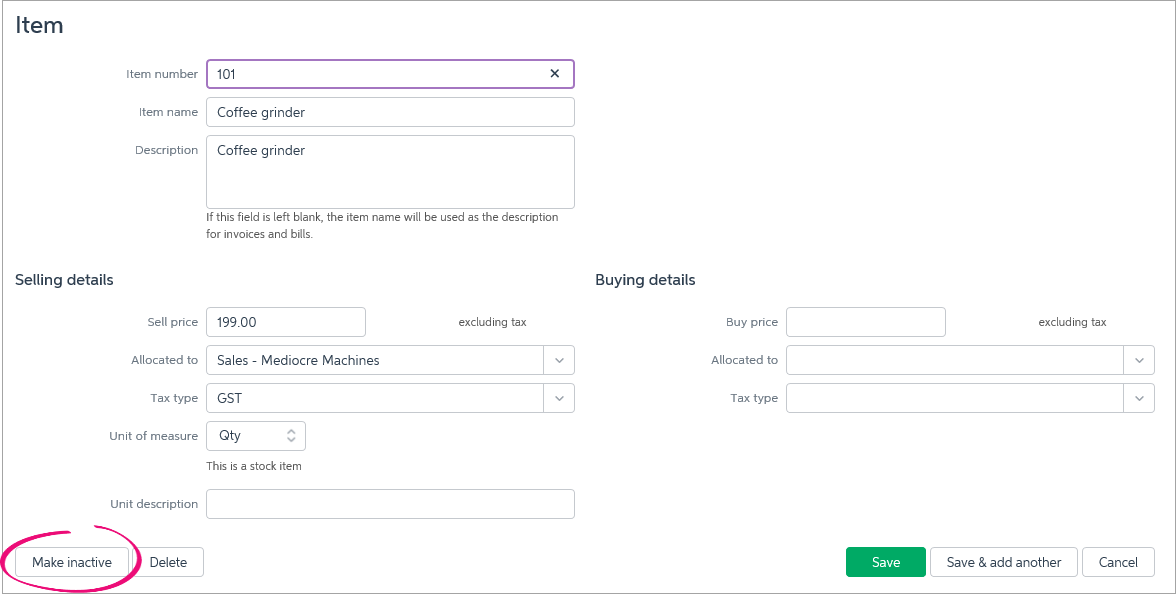
Task: Click the Item name field
Action: (x=390, y=112)
